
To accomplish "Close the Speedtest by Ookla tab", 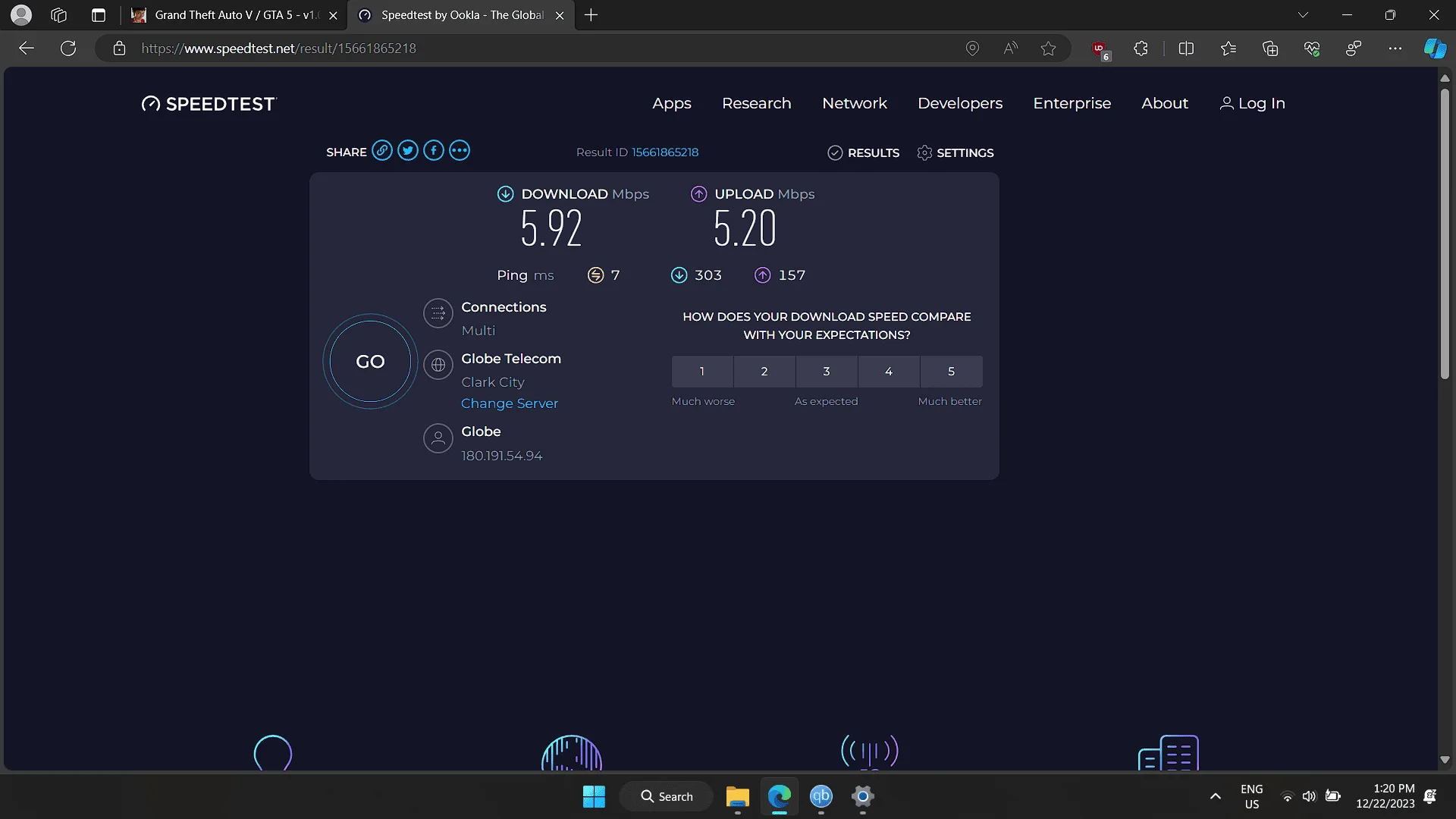I will [x=560, y=15].
